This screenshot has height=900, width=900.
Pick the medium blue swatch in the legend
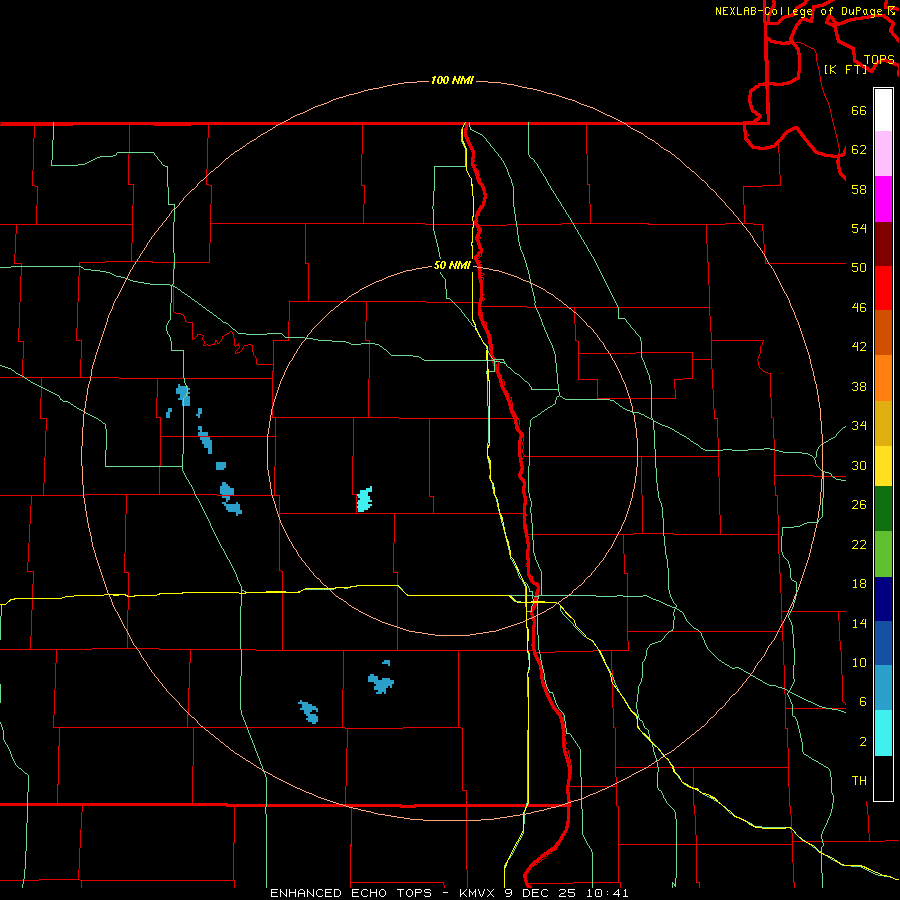pos(883,643)
